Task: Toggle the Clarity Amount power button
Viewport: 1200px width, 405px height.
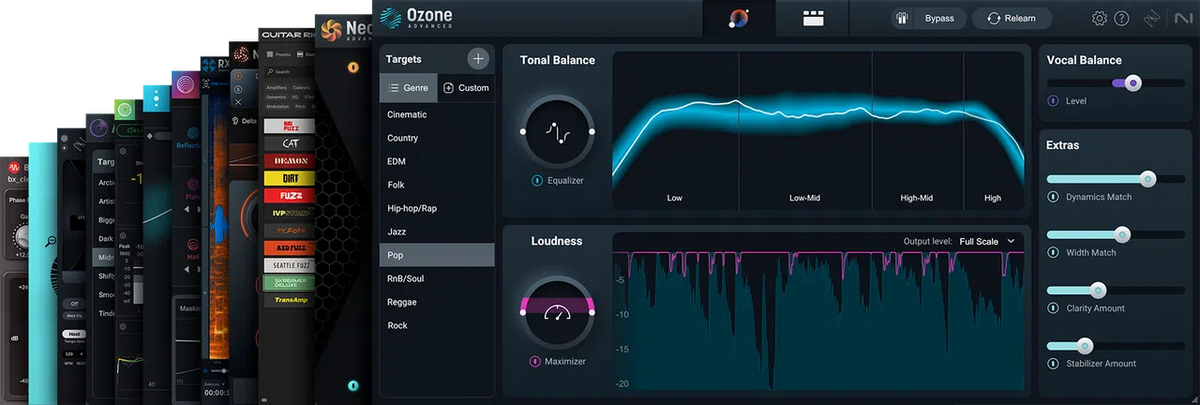Action: (1053, 308)
